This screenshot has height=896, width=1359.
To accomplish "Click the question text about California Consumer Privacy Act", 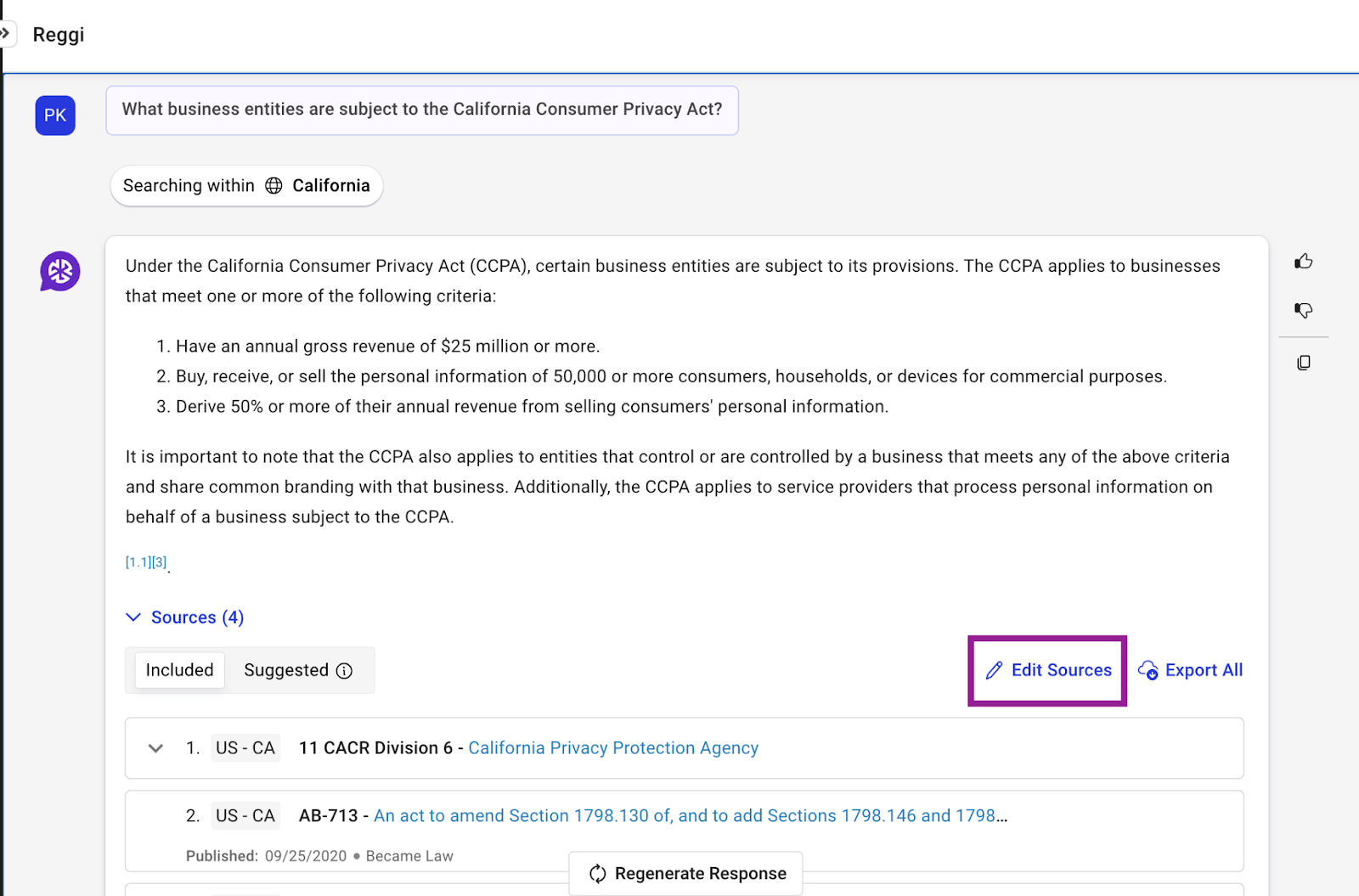I will click(x=421, y=110).
